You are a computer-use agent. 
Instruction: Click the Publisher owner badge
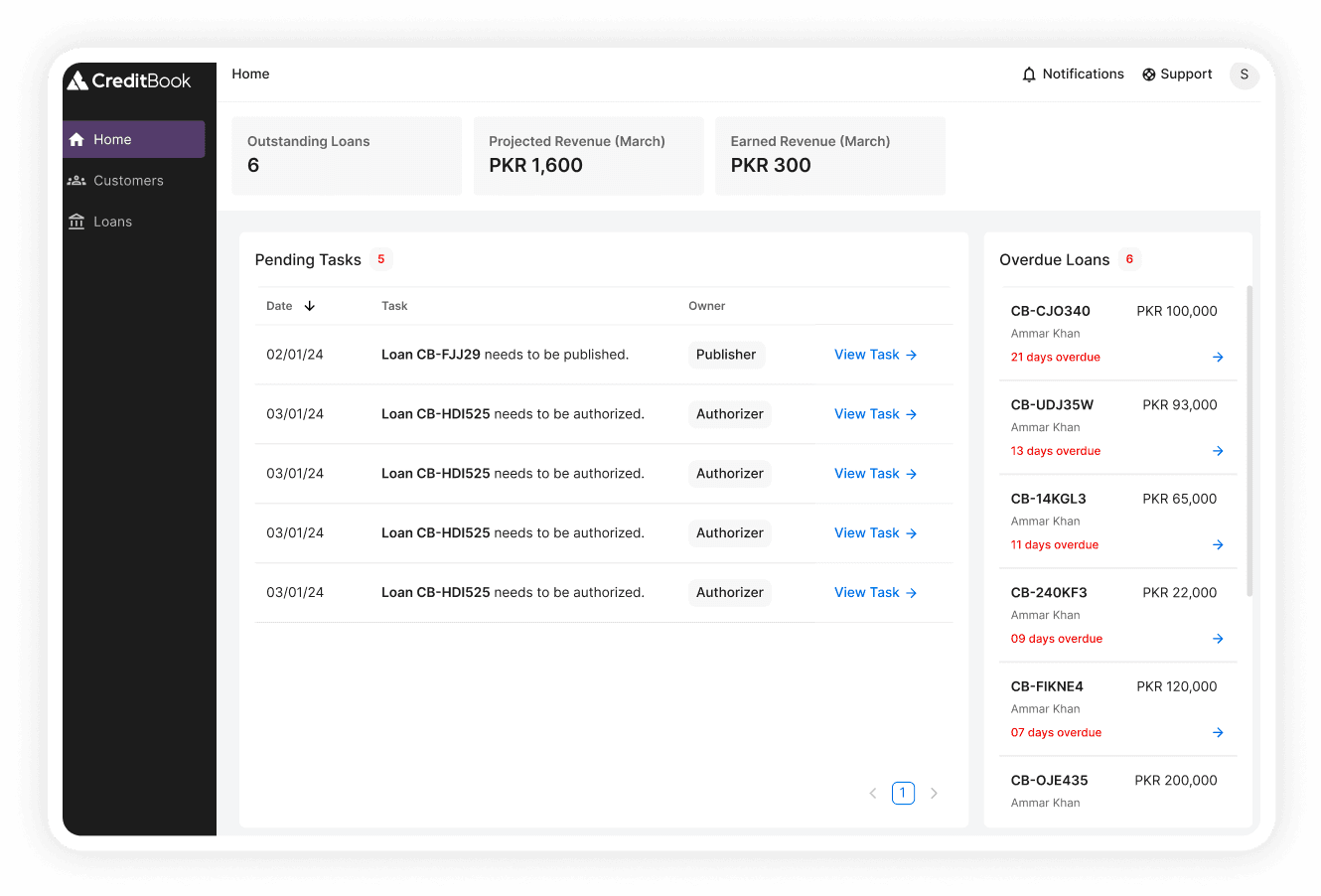726,355
